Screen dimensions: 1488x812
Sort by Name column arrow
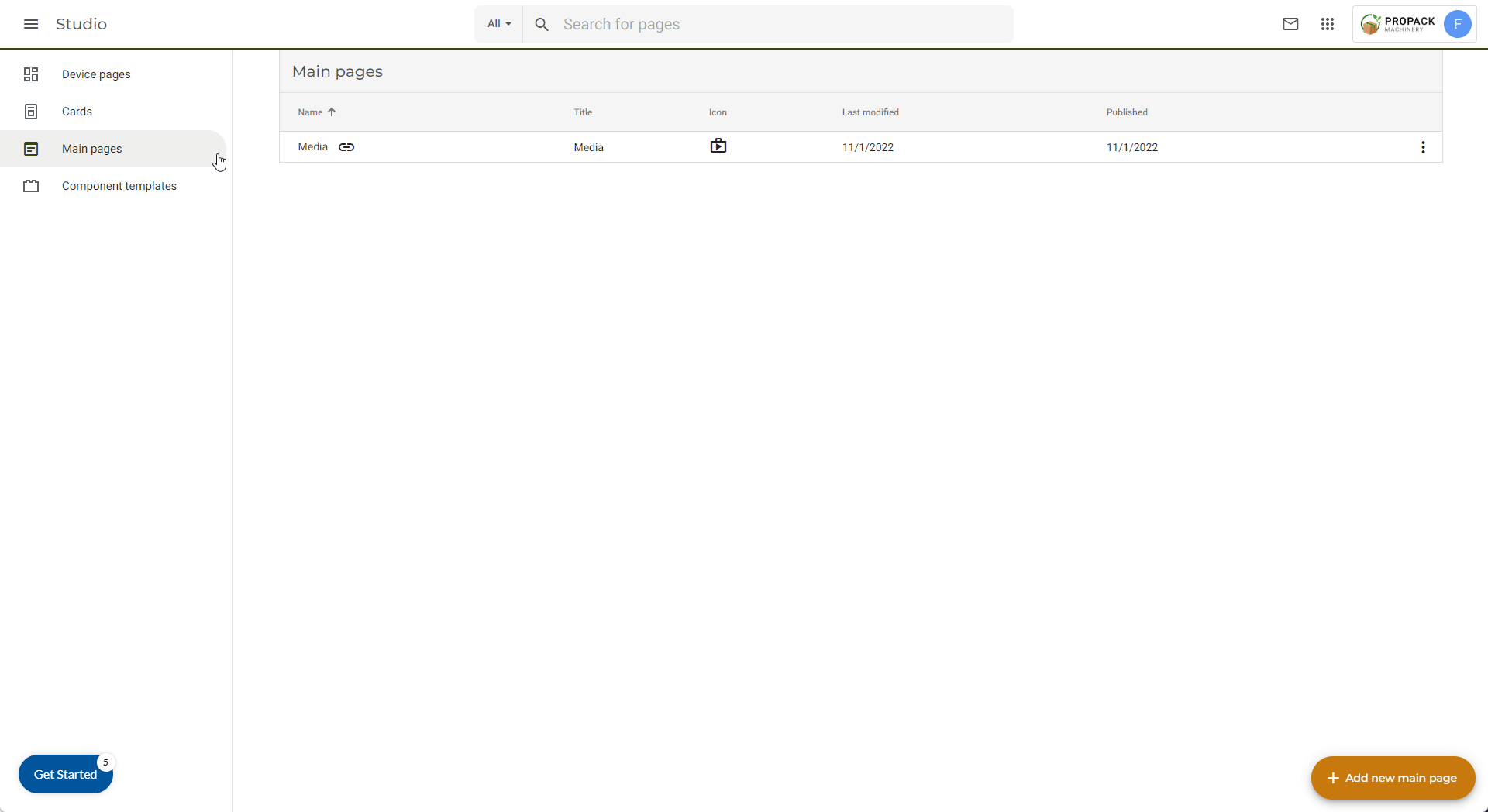click(332, 112)
